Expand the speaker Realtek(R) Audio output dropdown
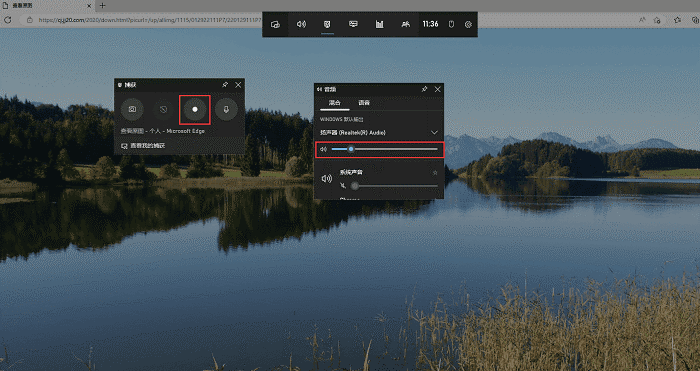 (434, 133)
